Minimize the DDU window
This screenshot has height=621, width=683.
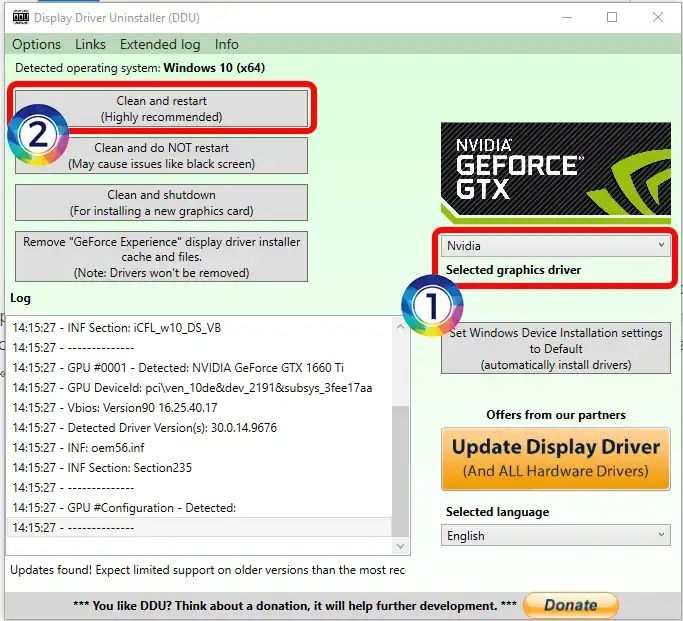click(x=567, y=17)
